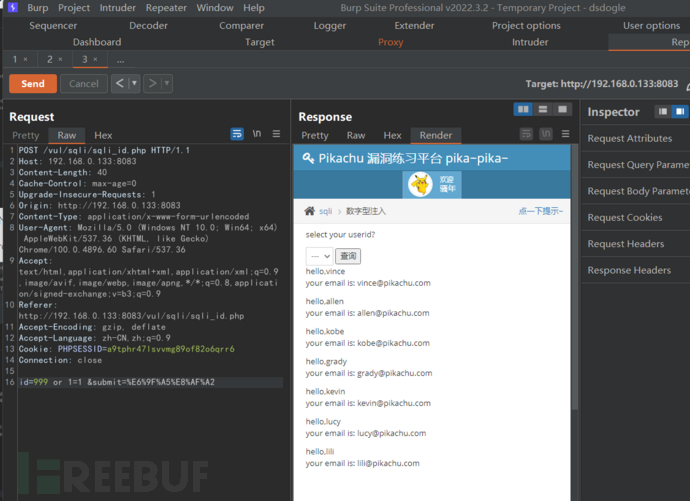Select Request Hex view tab
The height and width of the screenshot is (501, 690).
pyautogui.click(x=103, y=135)
